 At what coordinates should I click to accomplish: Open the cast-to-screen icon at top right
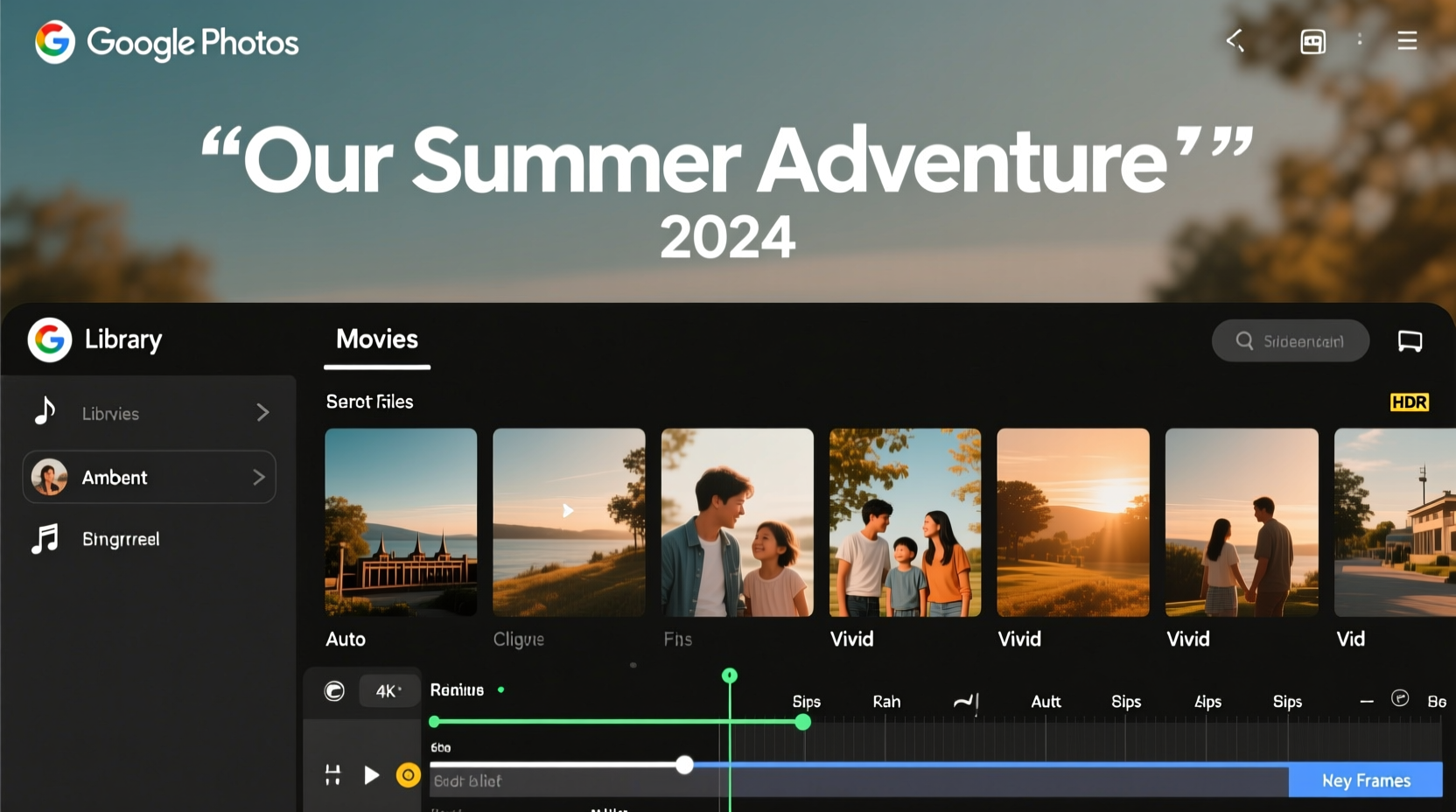click(1313, 40)
